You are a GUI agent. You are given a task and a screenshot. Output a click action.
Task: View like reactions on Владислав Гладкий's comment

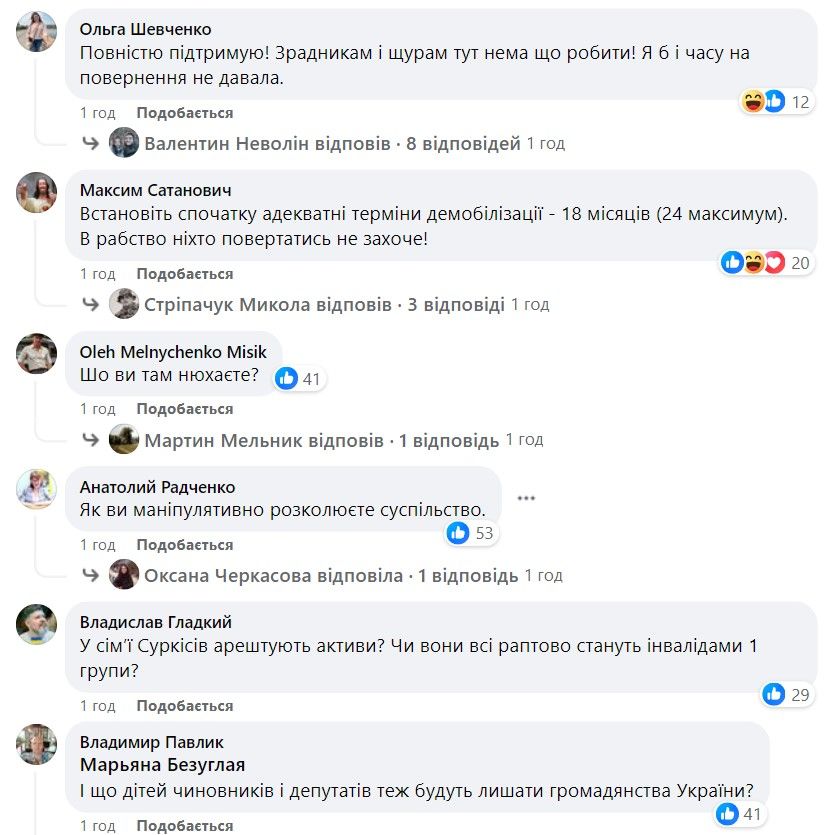[x=773, y=694]
